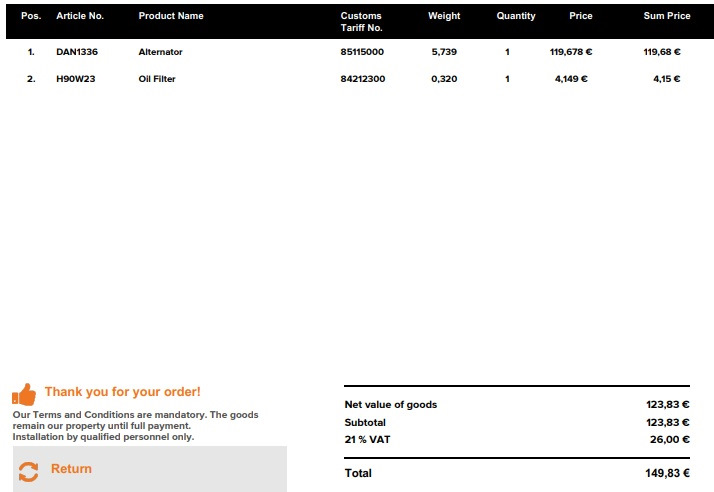714x492 pixels.
Task: Click the sum price 119,68 €
Action: [662, 52]
